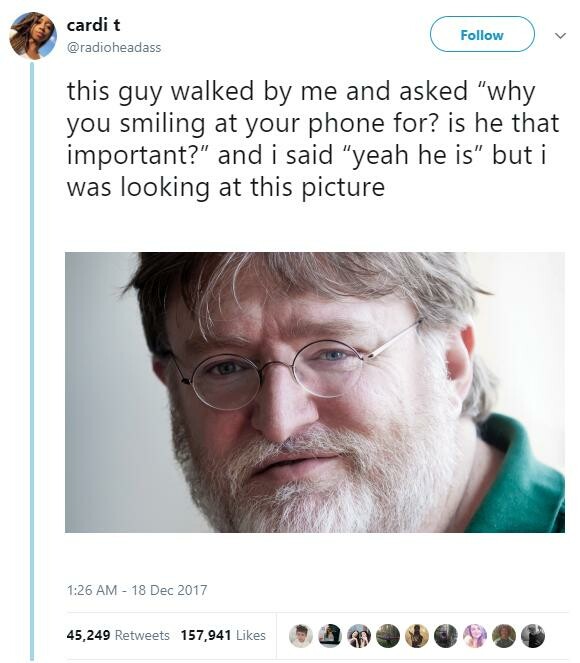This screenshot has width=580, height=663.
Task: Open cardi t's profile avatar
Action: [x=33, y=36]
